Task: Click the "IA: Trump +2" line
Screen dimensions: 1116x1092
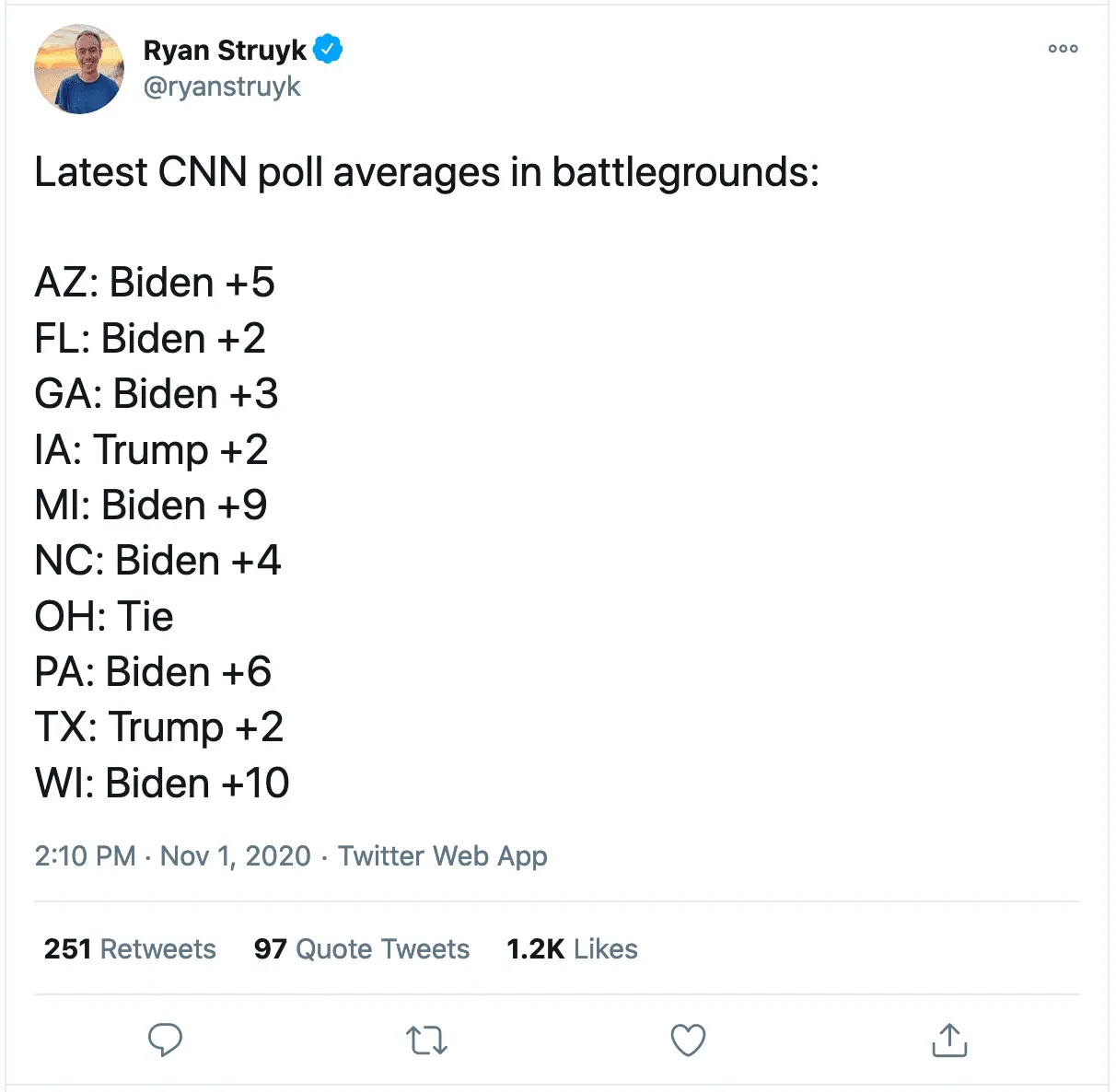Action: tap(151, 449)
